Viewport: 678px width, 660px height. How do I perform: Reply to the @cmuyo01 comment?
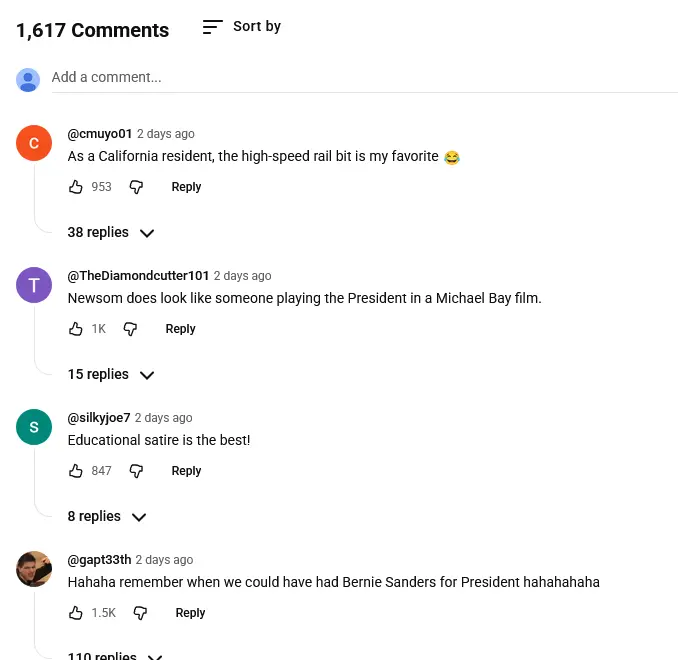click(186, 187)
